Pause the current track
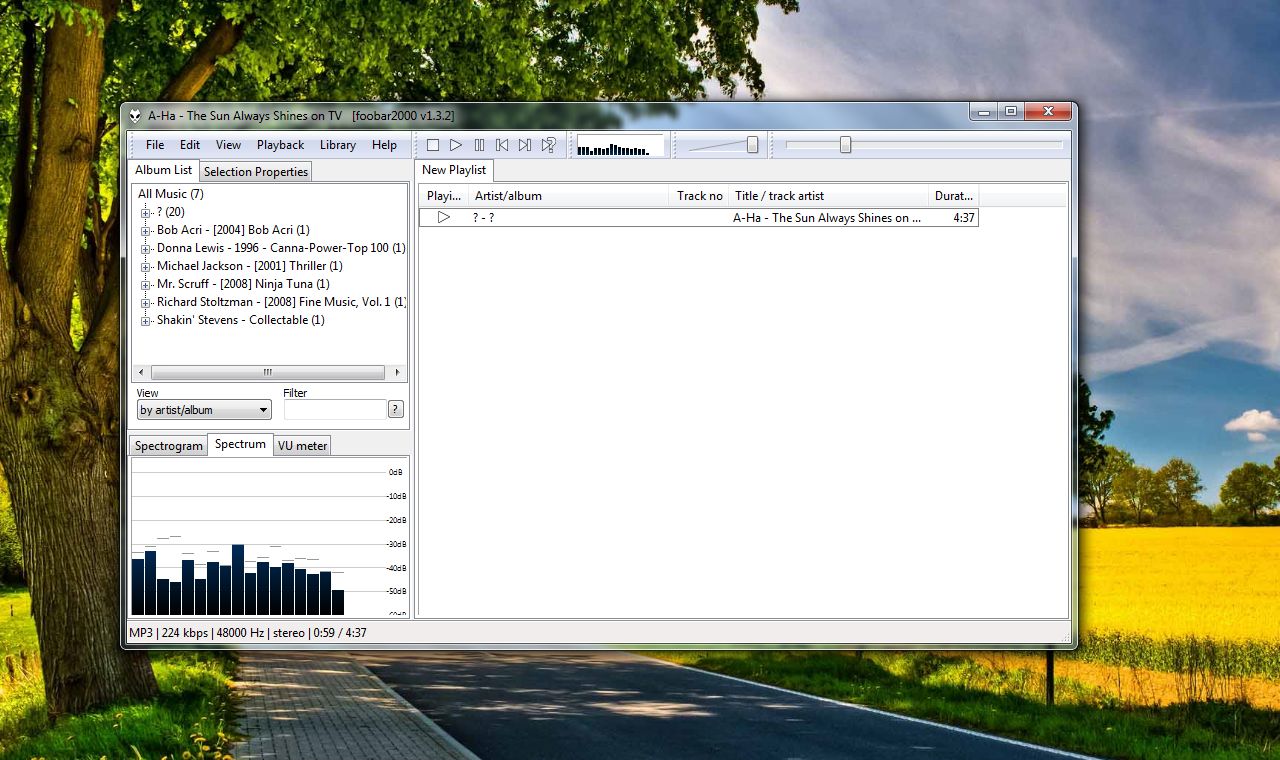The height and width of the screenshot is (760, 1280). tap(479, 145)
